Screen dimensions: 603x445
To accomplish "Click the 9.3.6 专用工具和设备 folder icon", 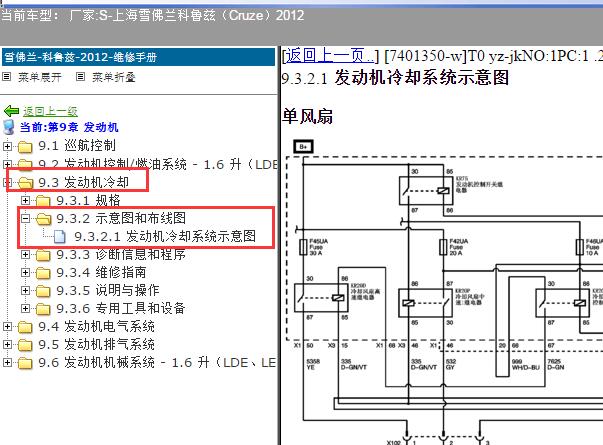I will pyautogui.click(x=43, y=309).
